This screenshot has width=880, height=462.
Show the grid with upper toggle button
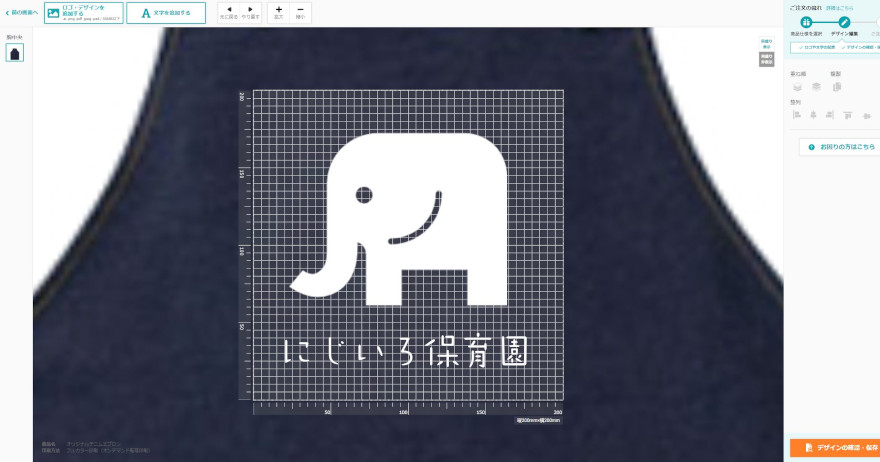[766, 44]
